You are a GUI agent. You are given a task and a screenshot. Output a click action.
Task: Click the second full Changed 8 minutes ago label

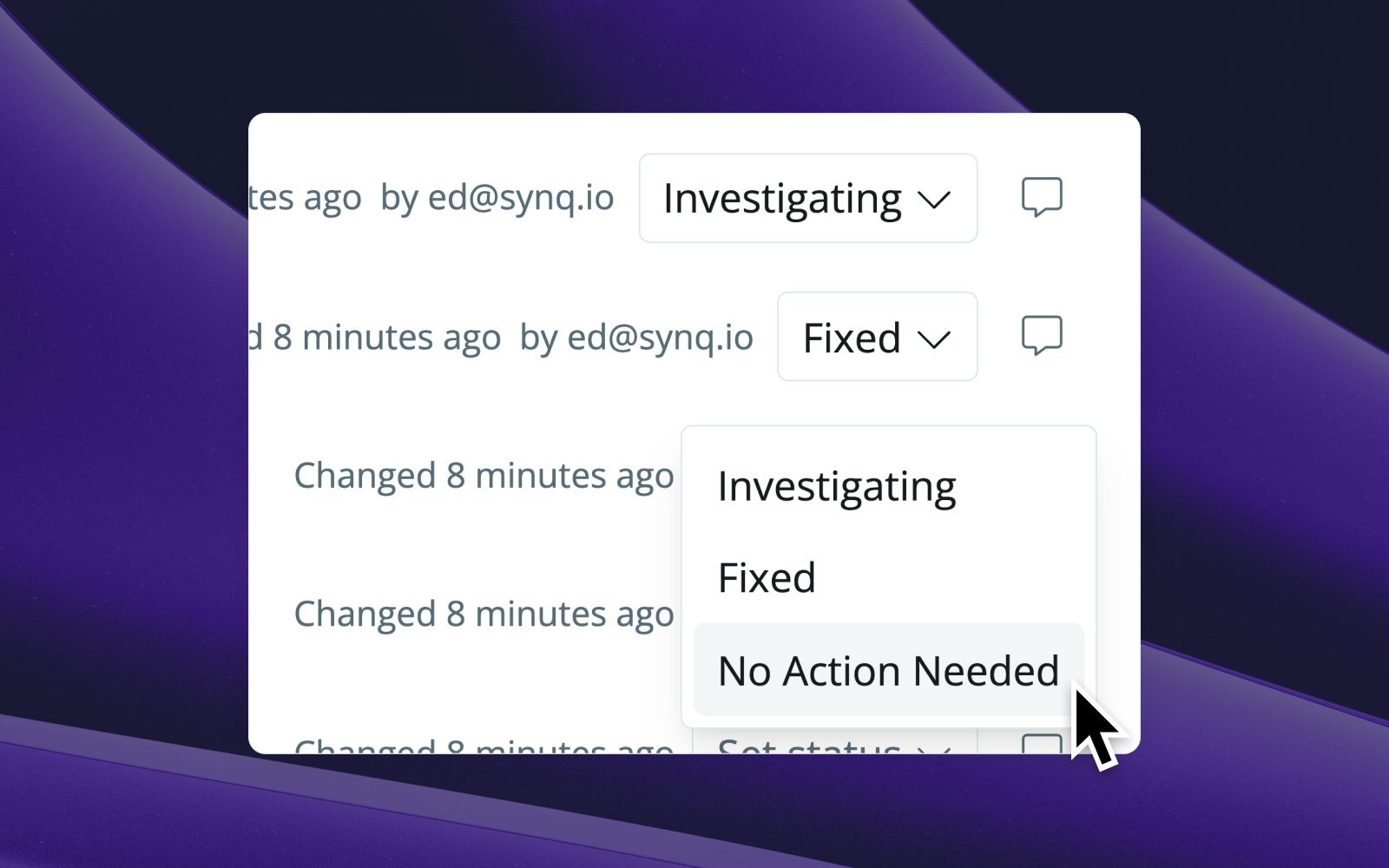pyautogui.click(x=484, y=614)
